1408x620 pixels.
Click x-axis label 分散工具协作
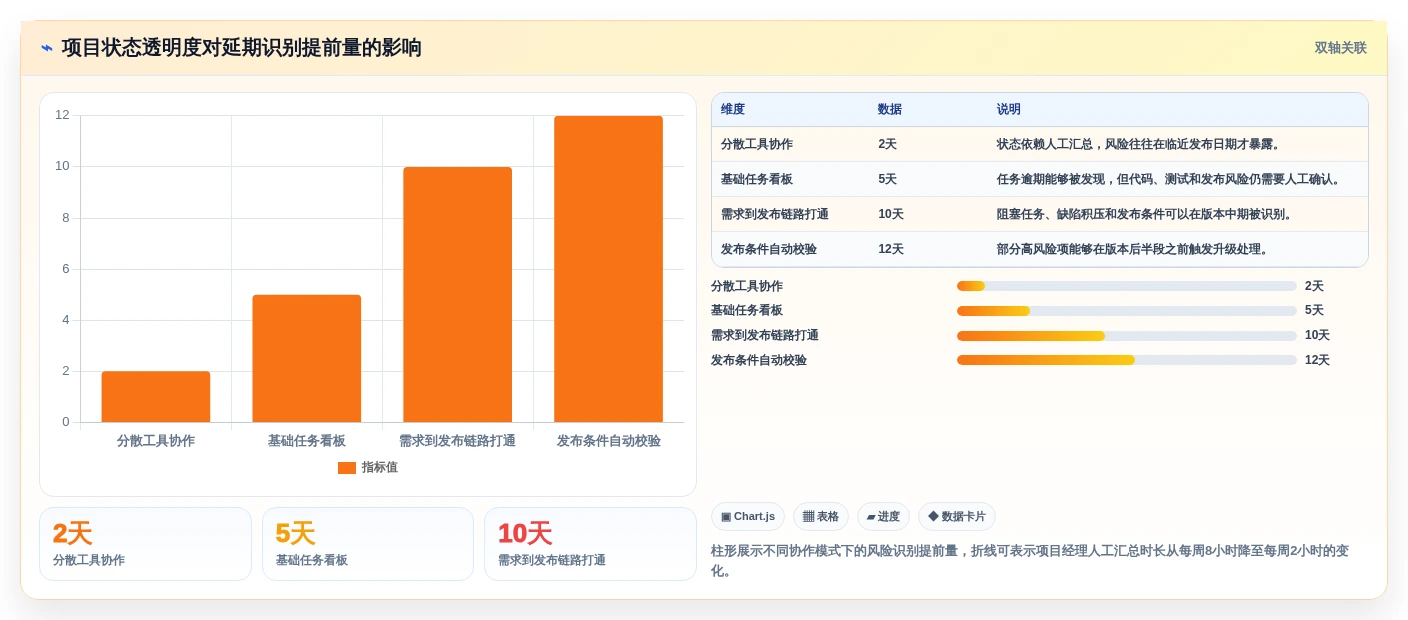pos(156,440)
